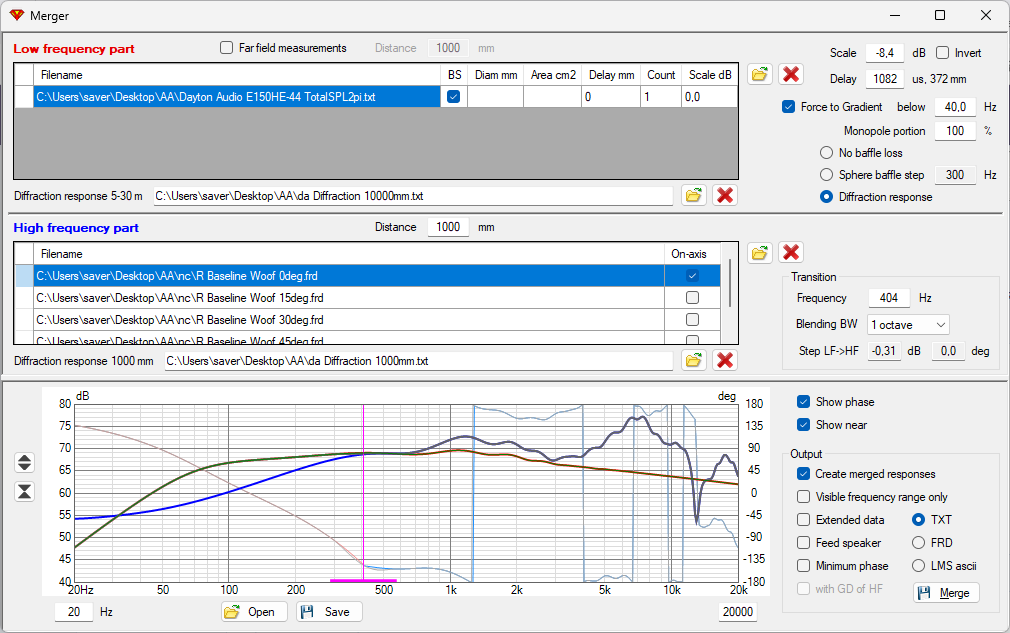1010x633 pixels.
Task: Enable Extended data option
Action: pyautogui.click(x=803, y=520)
